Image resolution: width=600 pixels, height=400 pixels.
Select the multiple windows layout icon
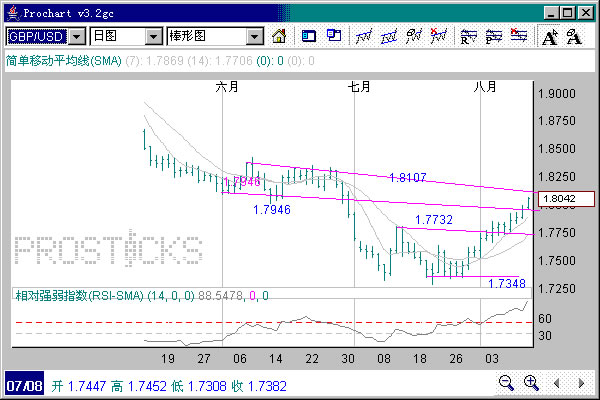pyautogui.click(x=334, y=36)
